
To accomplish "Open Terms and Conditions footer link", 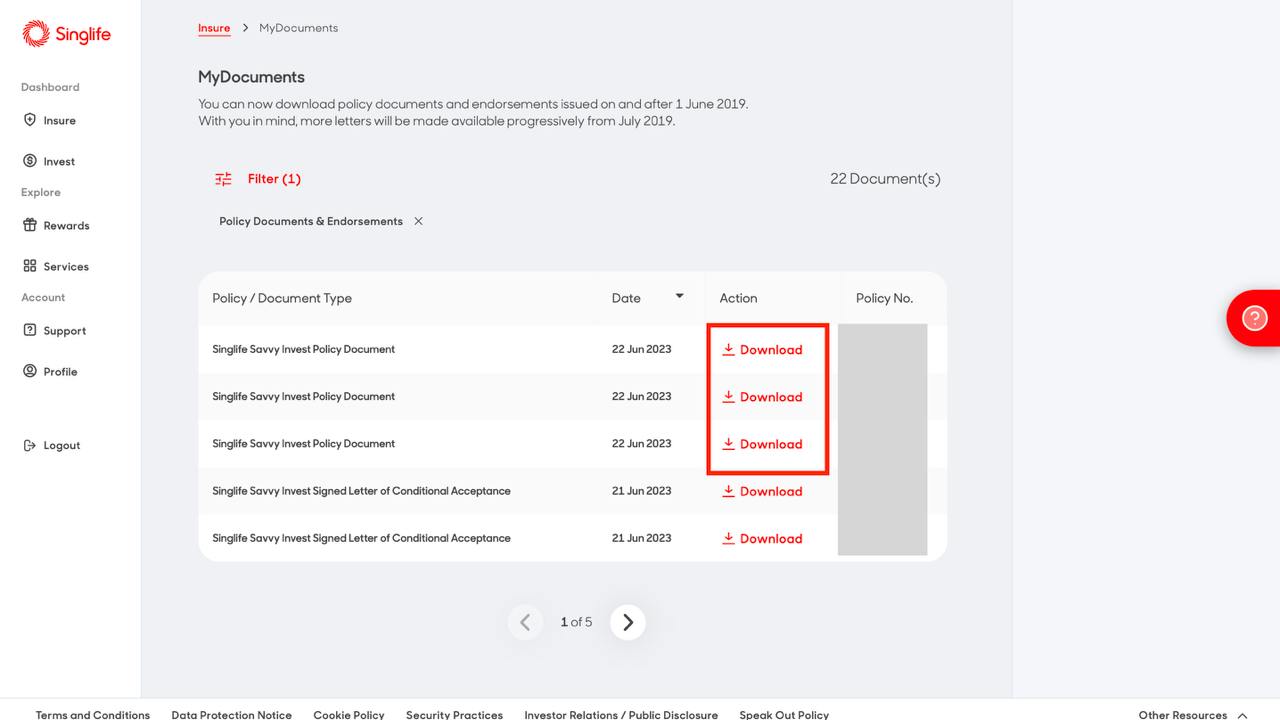I will pos(93,714).
